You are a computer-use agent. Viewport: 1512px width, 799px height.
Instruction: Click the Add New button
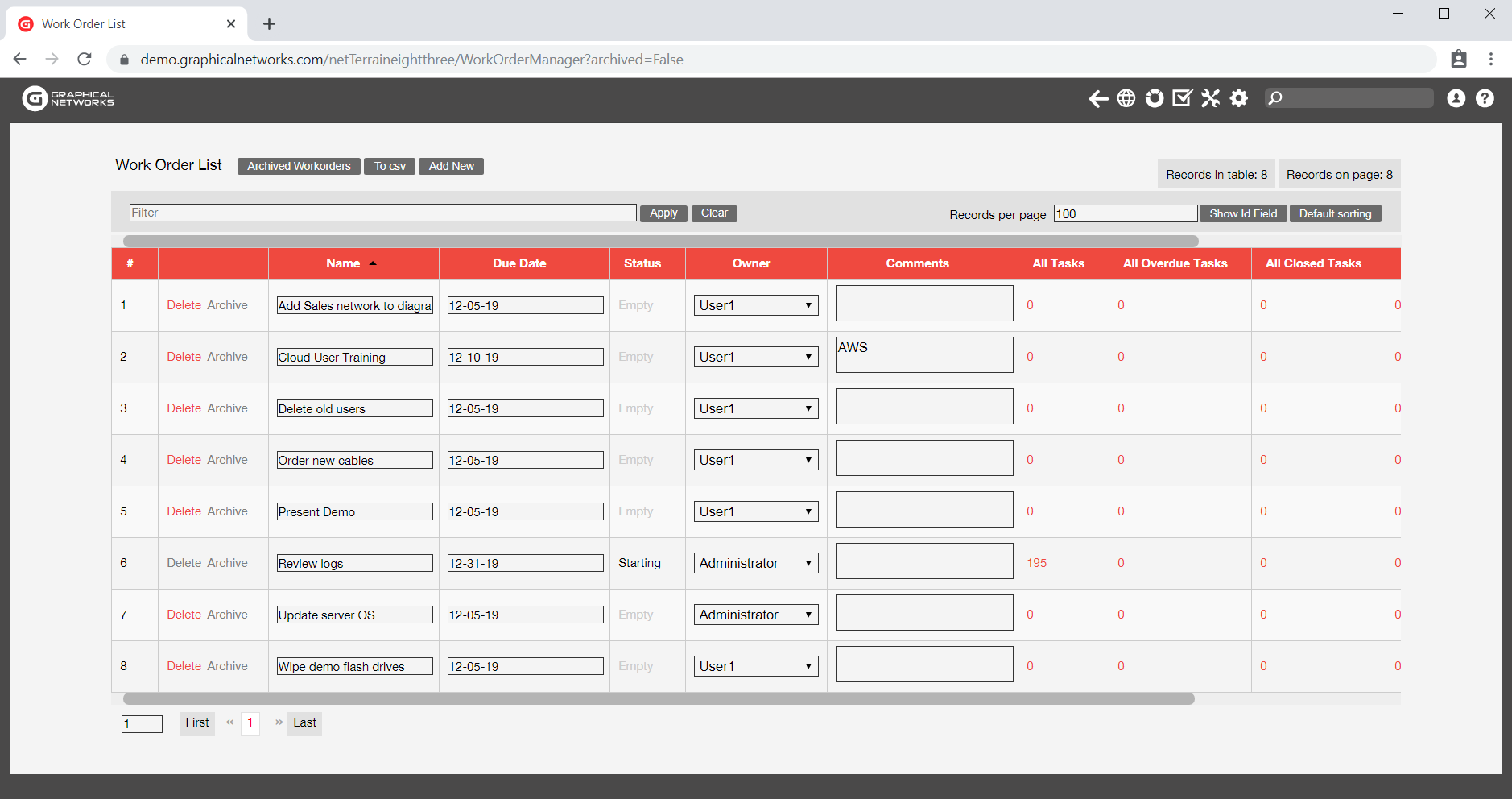click(451, 166)
